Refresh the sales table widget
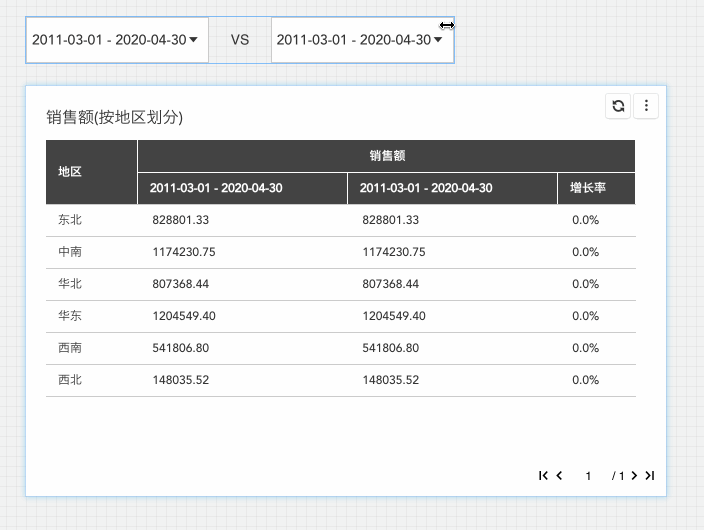Image resolution: width=704 pixels, height=530 pixels. point(618,106)
